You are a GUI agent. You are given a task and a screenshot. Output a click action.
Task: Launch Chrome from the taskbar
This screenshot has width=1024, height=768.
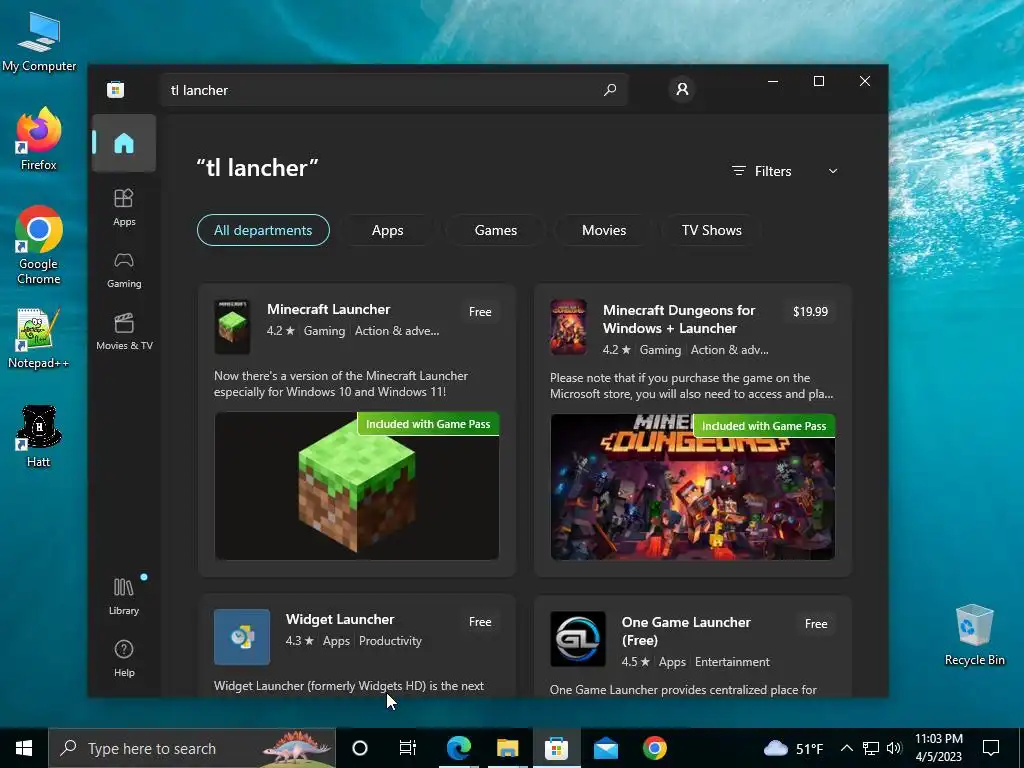coord(654,748)
